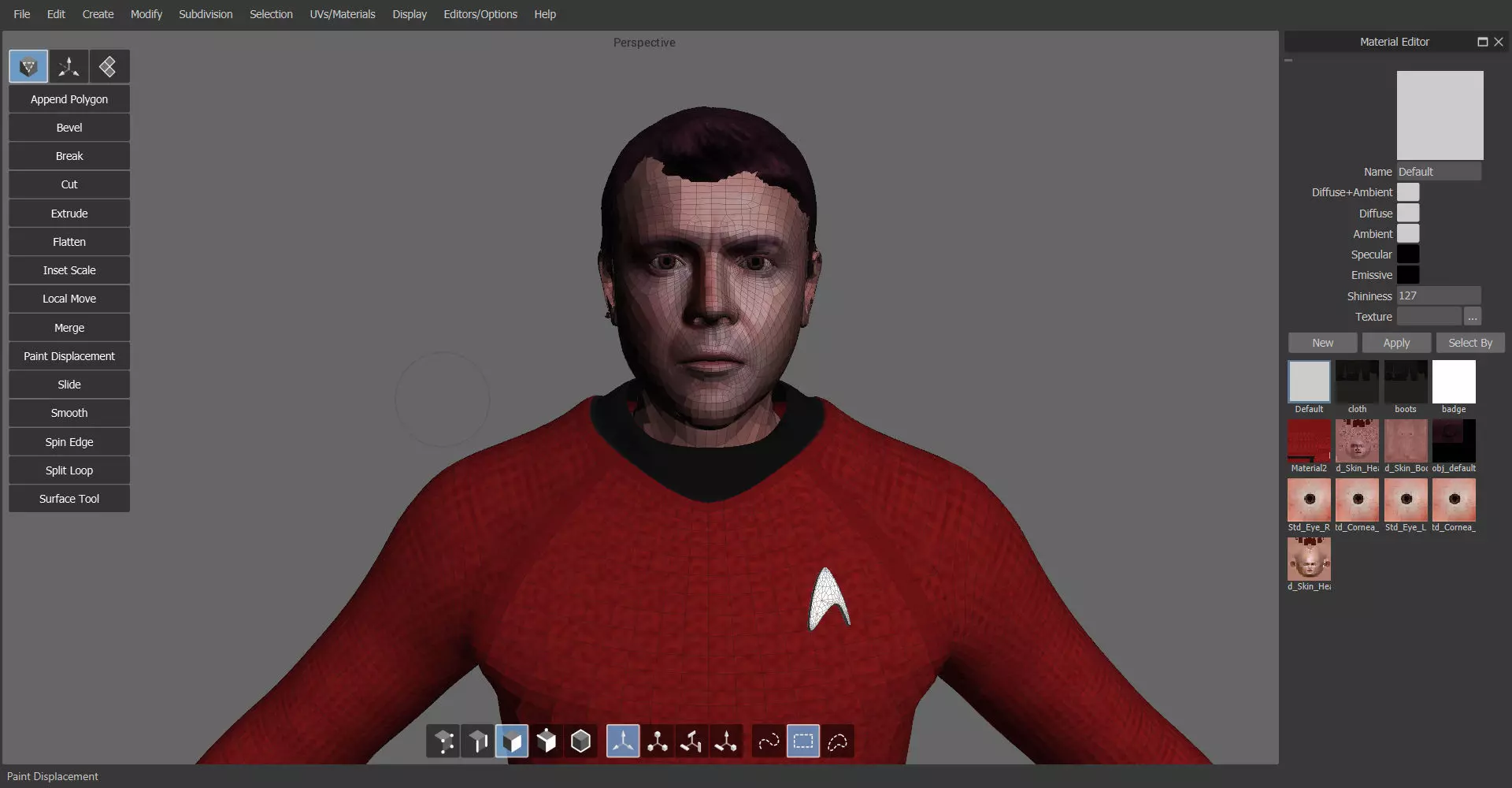
Task: Open the Subdivision menu
Action: [206, 14]
